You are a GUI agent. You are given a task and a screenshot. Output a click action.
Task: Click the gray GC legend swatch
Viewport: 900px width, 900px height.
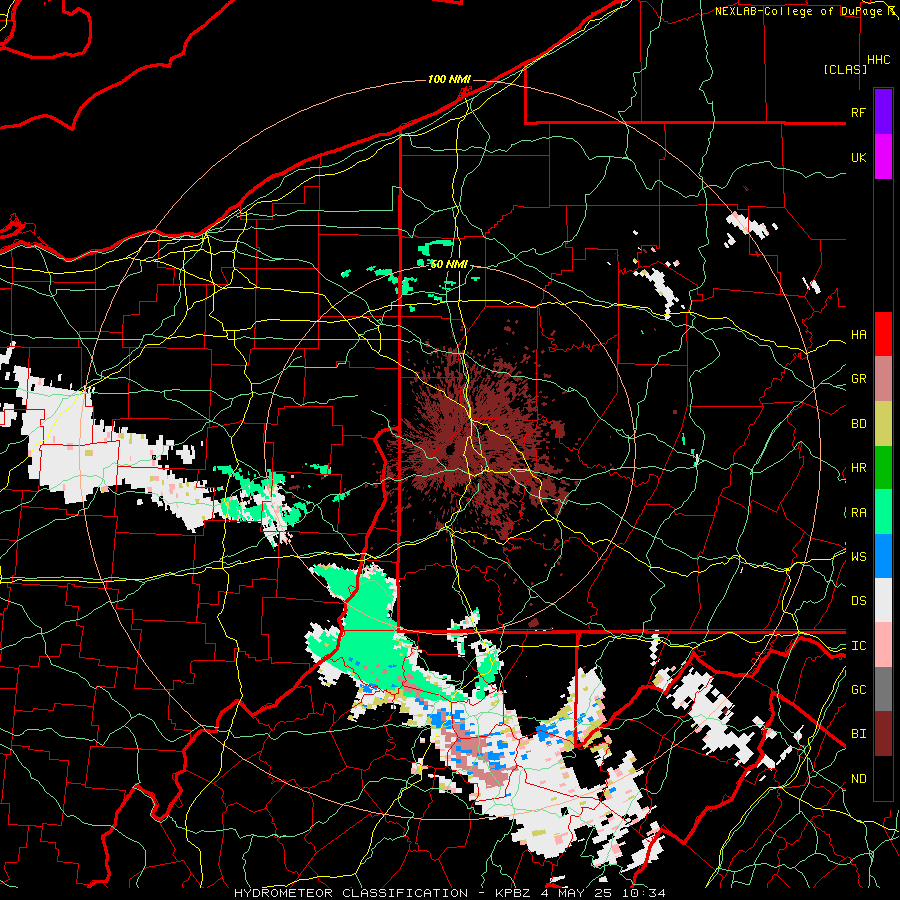883,689
